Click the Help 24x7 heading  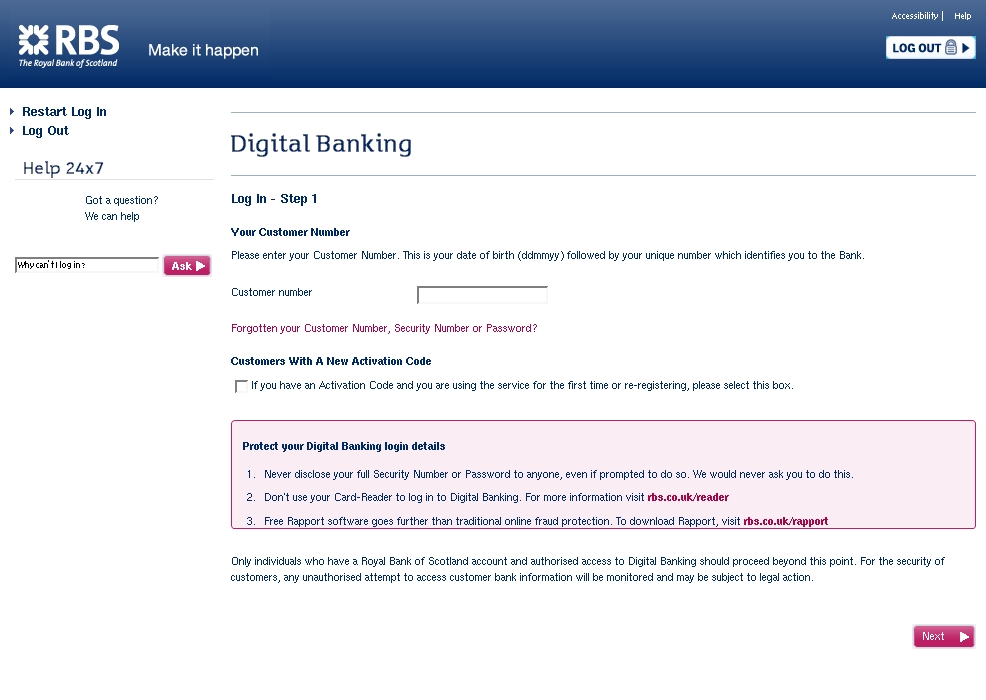pos(63,168)
